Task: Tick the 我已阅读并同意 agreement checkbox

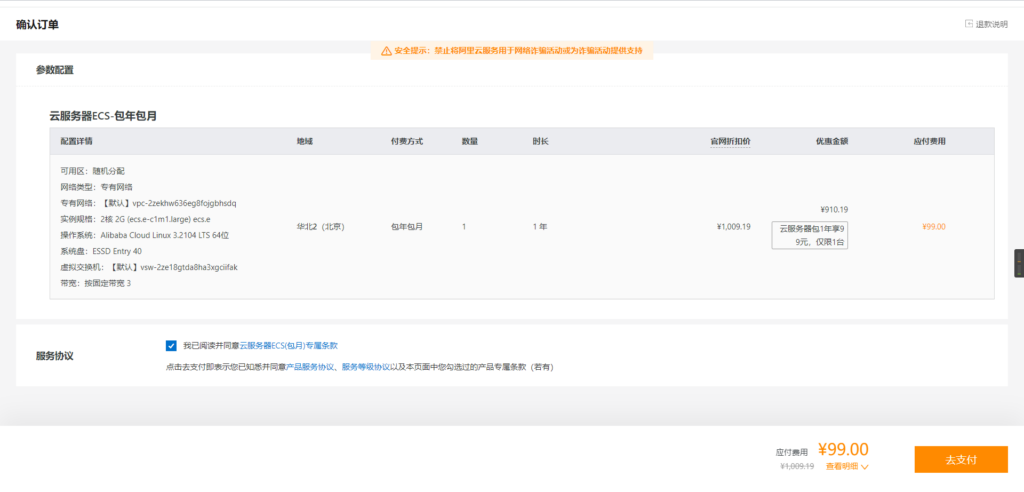Action: click(171, 345)
